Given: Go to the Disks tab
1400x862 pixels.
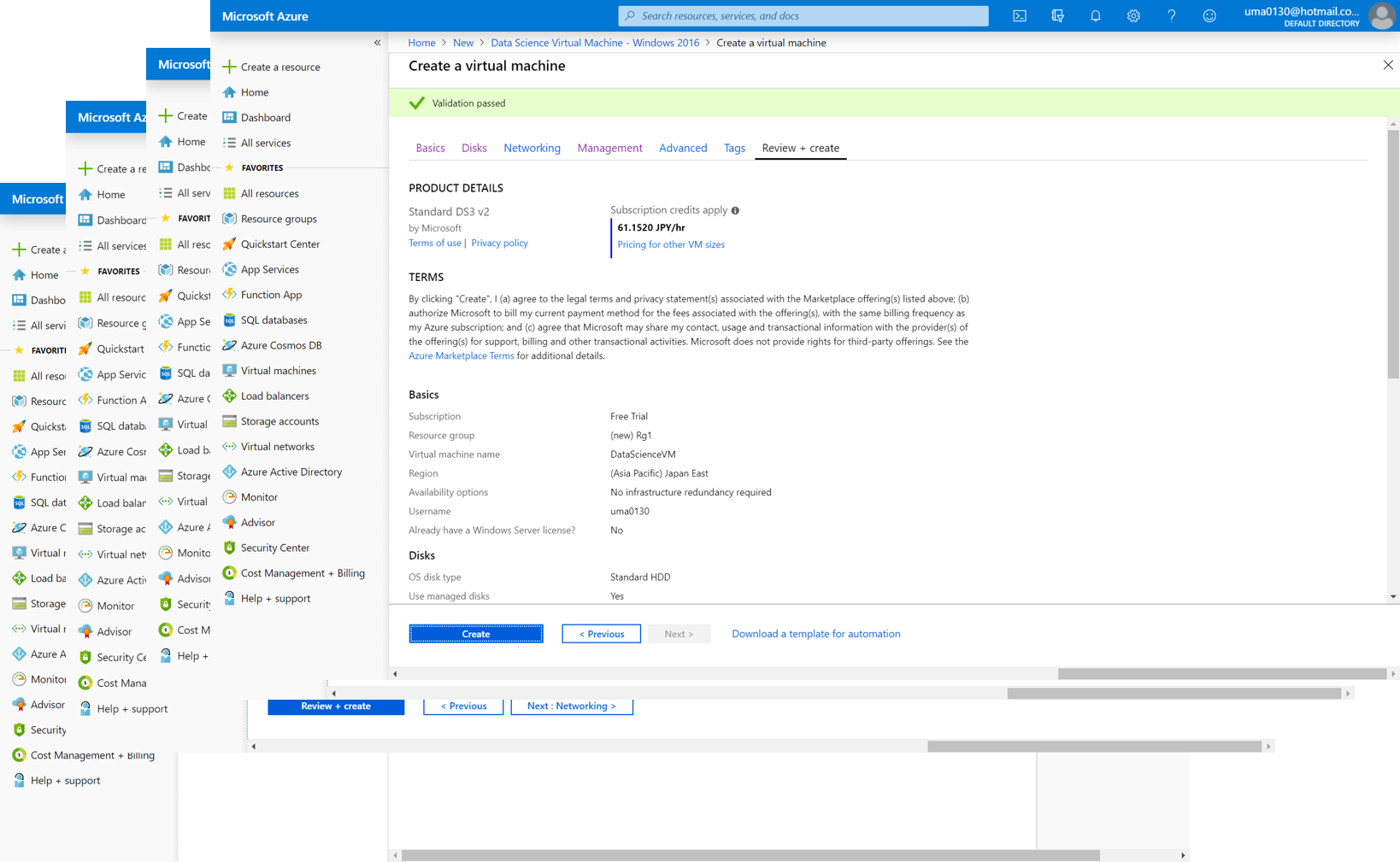Looking at the screenshot, I should (x=474, y=148).
